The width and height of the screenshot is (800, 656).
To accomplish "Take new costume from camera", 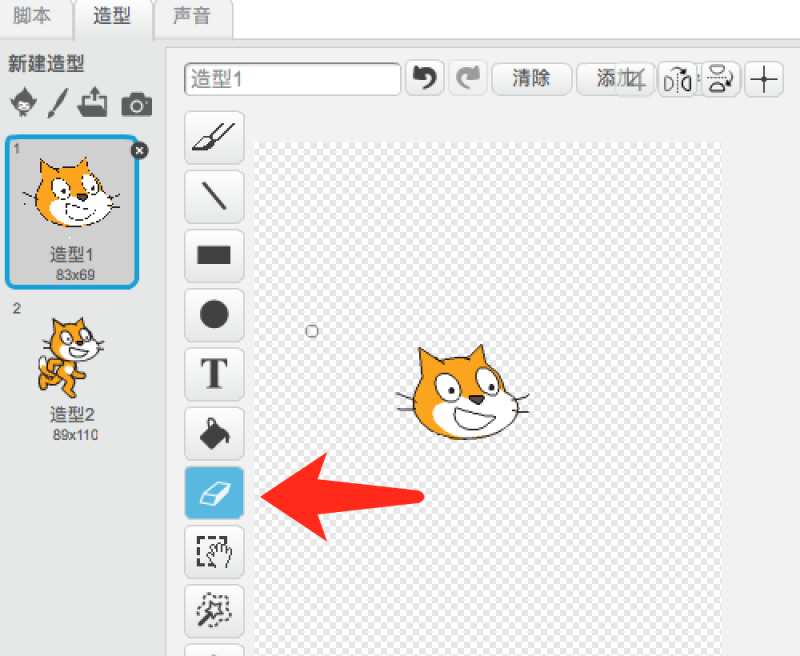I will click(137, 104).
